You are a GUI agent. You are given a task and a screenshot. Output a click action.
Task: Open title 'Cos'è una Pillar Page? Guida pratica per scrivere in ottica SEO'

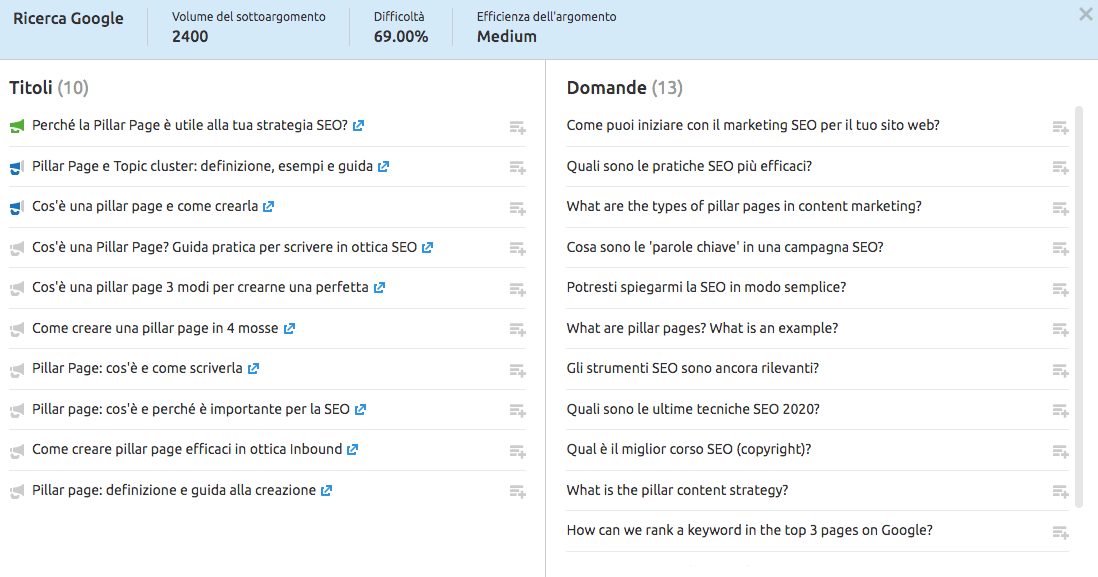coord(224,247)
